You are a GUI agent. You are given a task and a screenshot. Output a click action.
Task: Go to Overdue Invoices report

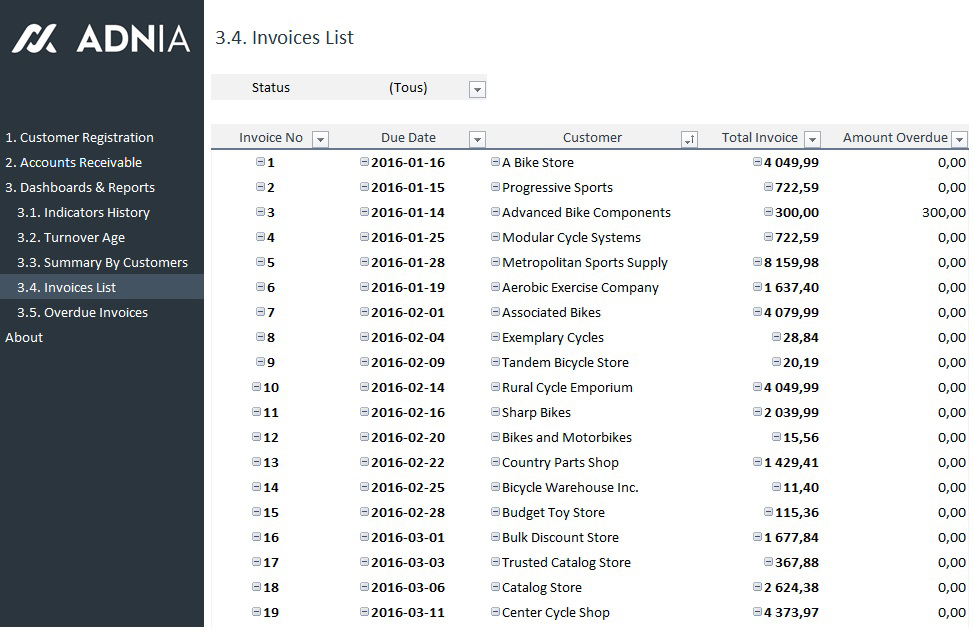click(x=82, y=313)
